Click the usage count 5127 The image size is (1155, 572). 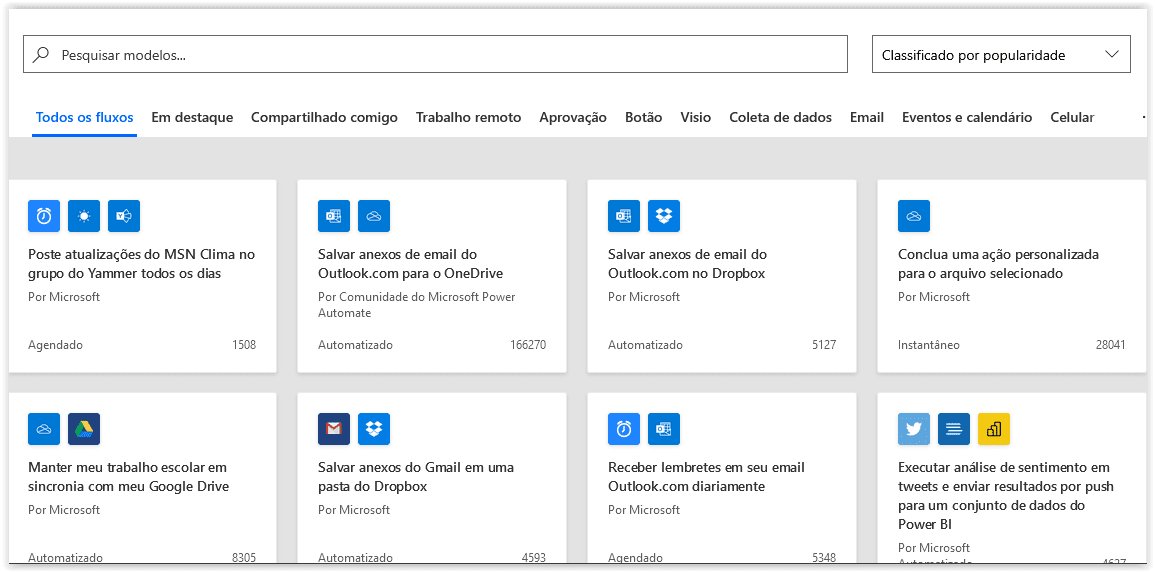pyautogui.click(x=824, y=345)
